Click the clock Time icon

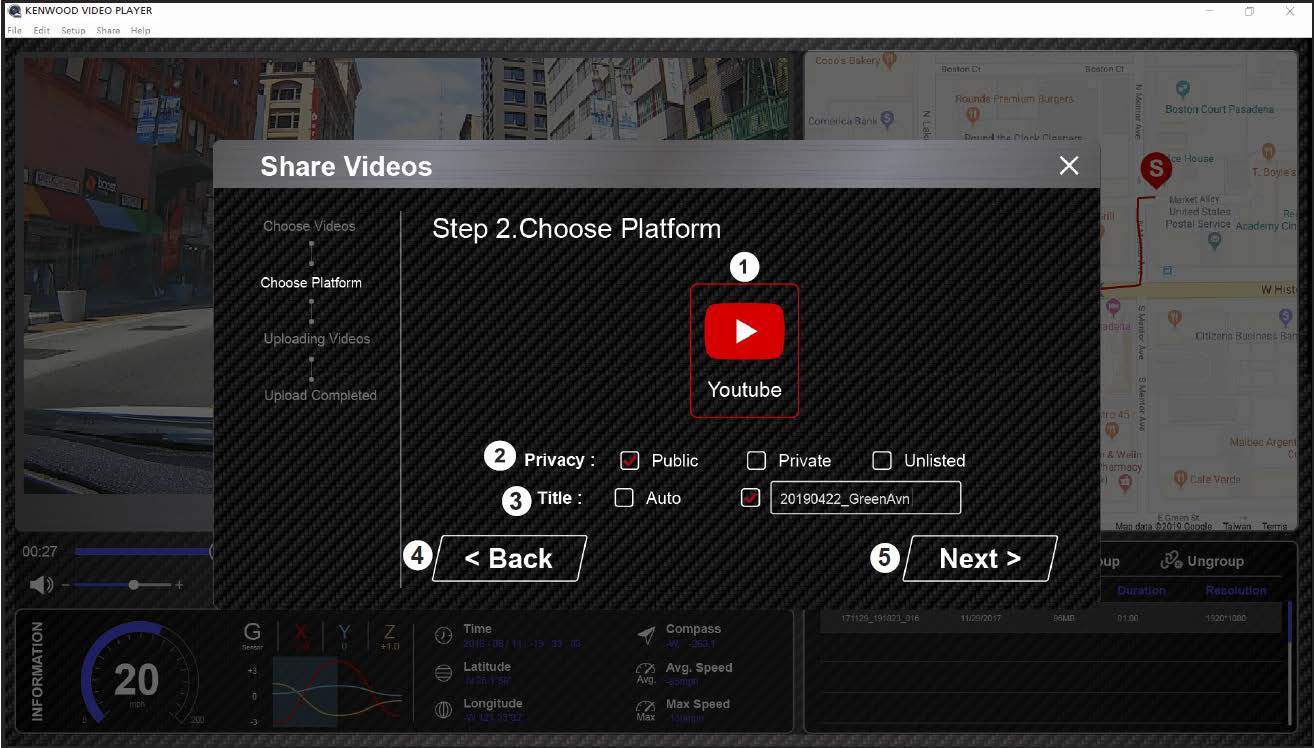pos(443,636)
